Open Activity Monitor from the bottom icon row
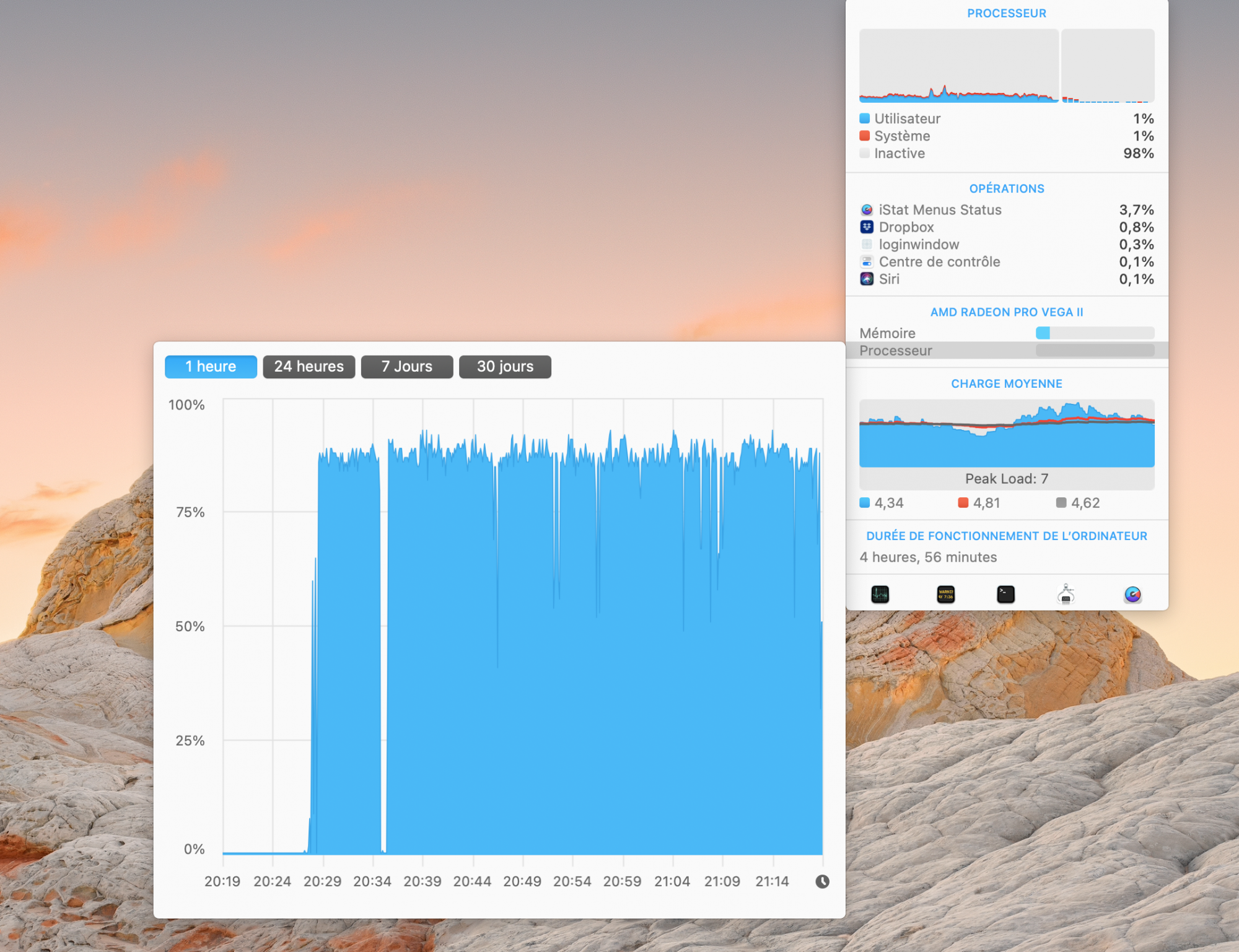Screen dimensions: 1239x952 click(x=880, y=595)
